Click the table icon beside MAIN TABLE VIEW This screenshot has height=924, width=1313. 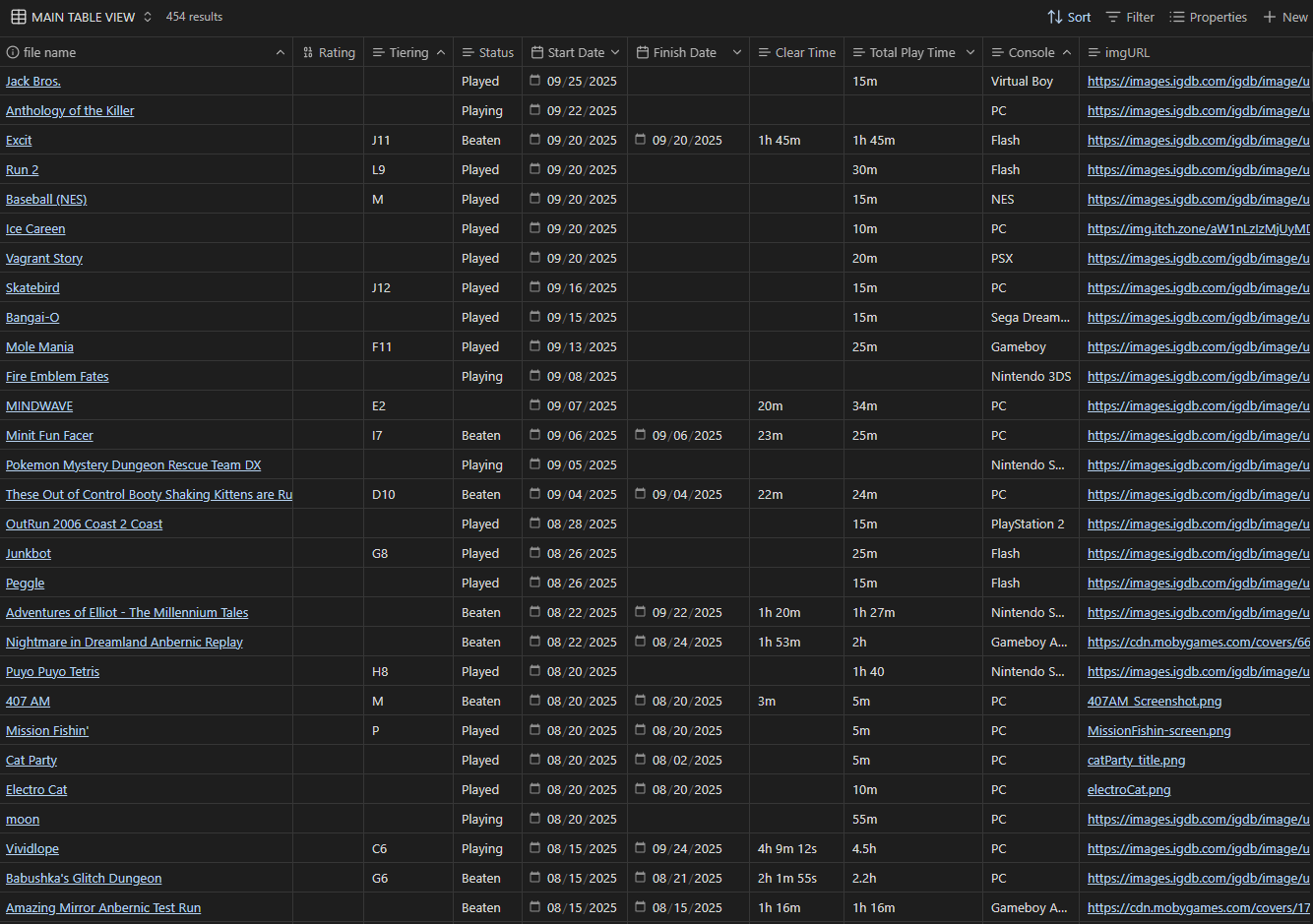pos(19,17)
